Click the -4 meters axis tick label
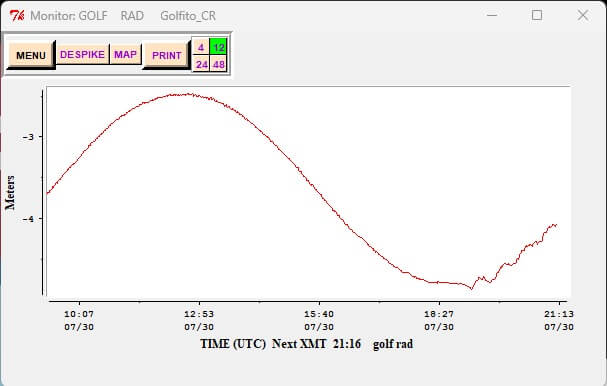The width and height of the screenshot is (607, 386). pos(28,219)
